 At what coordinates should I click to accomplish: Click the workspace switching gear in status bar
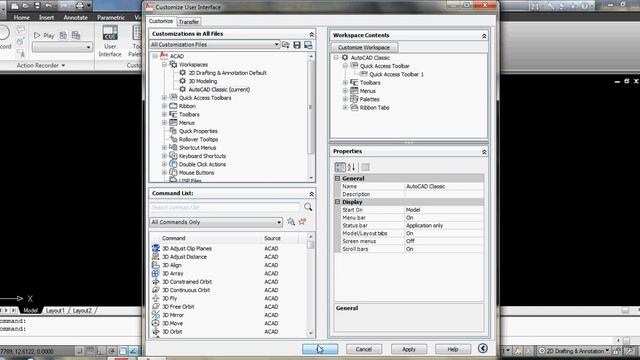click(542, 351)
